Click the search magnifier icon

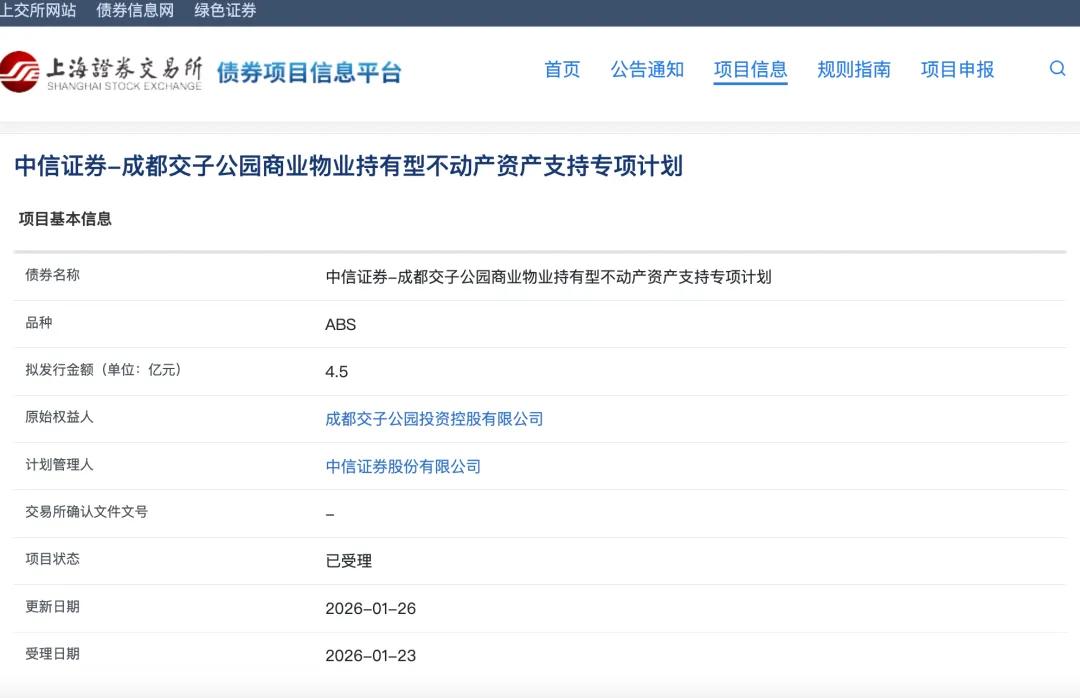1057,69
